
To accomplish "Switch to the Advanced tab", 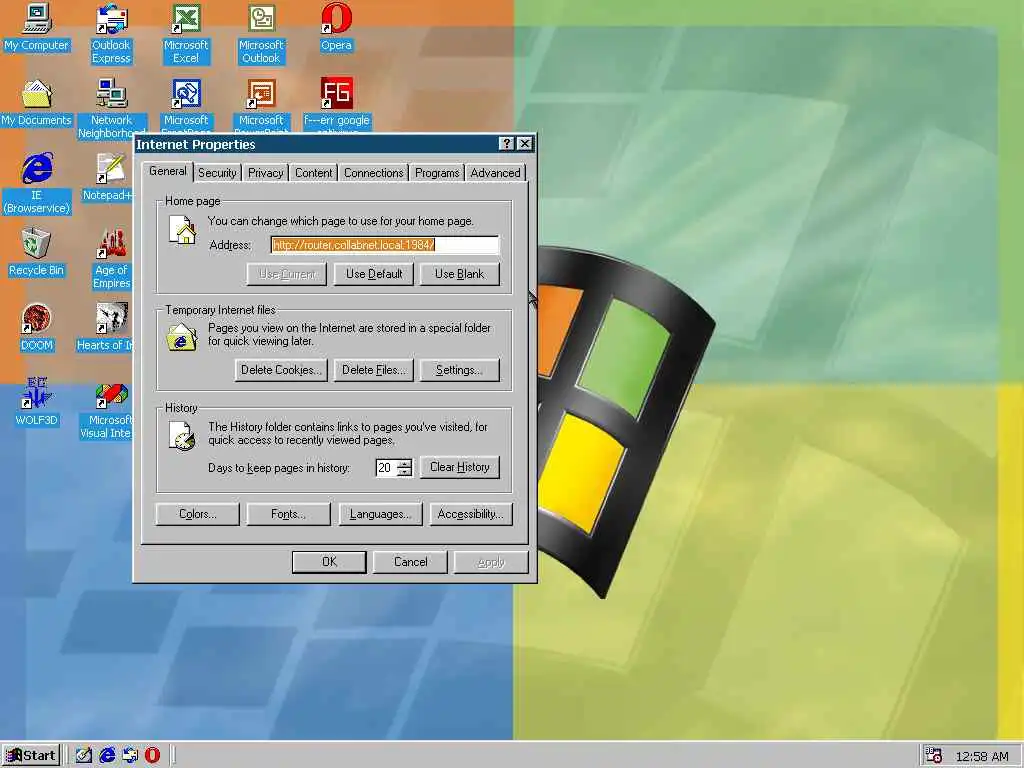I will pyautogui.click(x=495, y=173).
